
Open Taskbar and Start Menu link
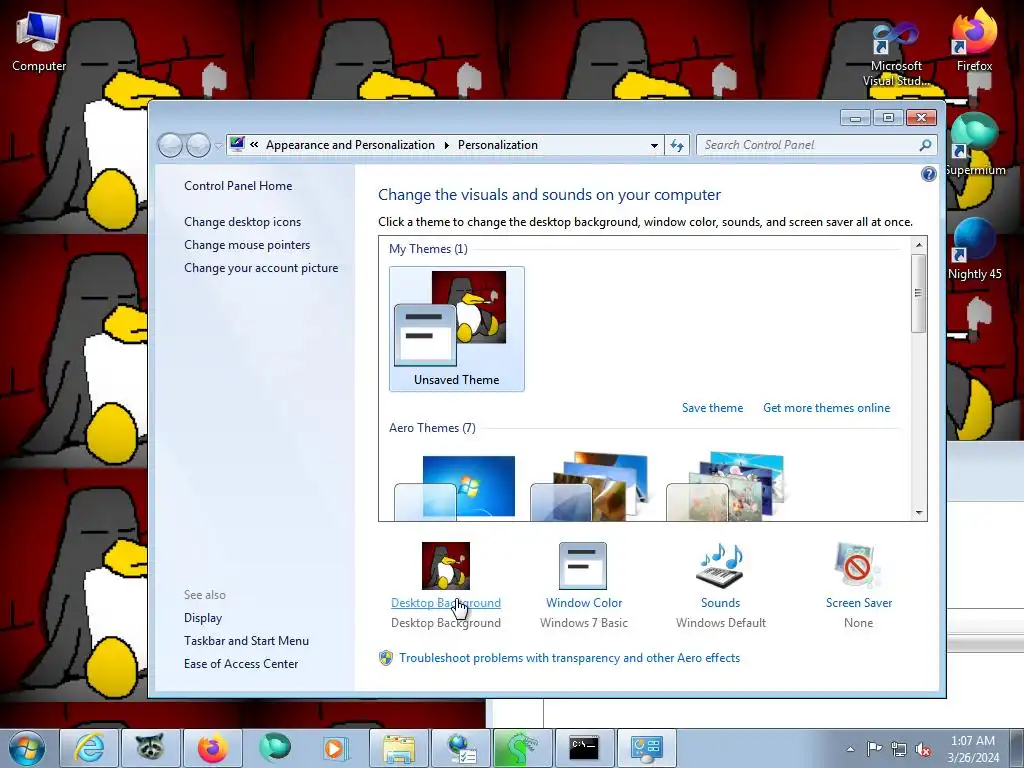tap(246, 641)
